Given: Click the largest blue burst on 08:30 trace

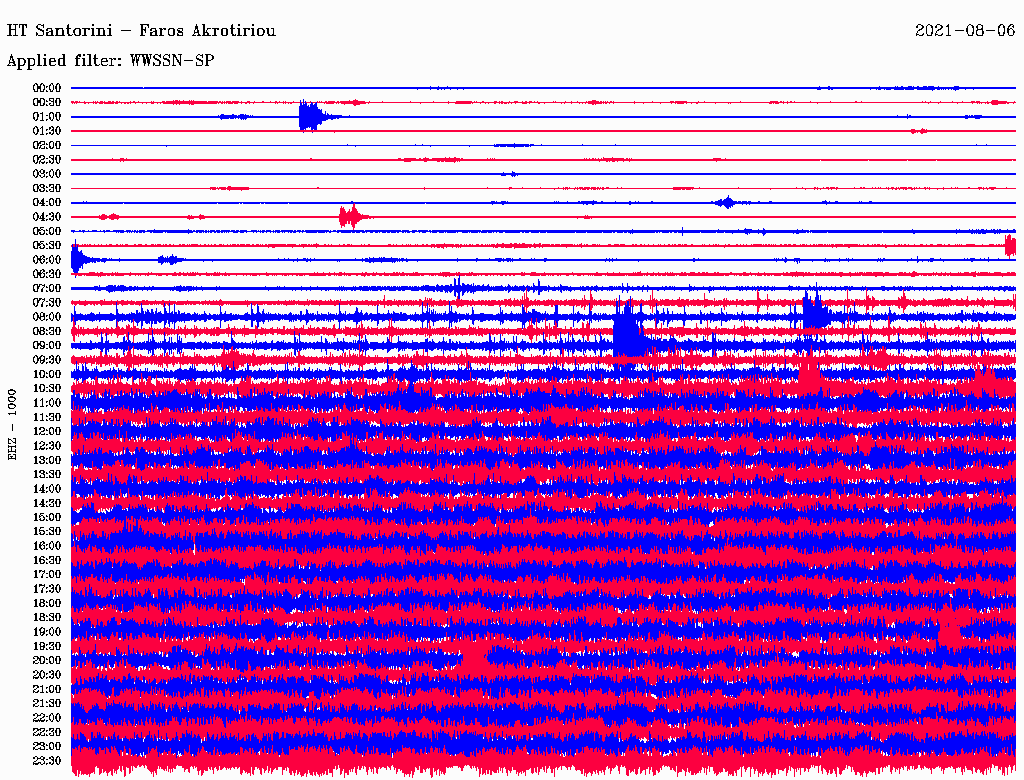Looking at the screenshot, I should pos(629,334).
